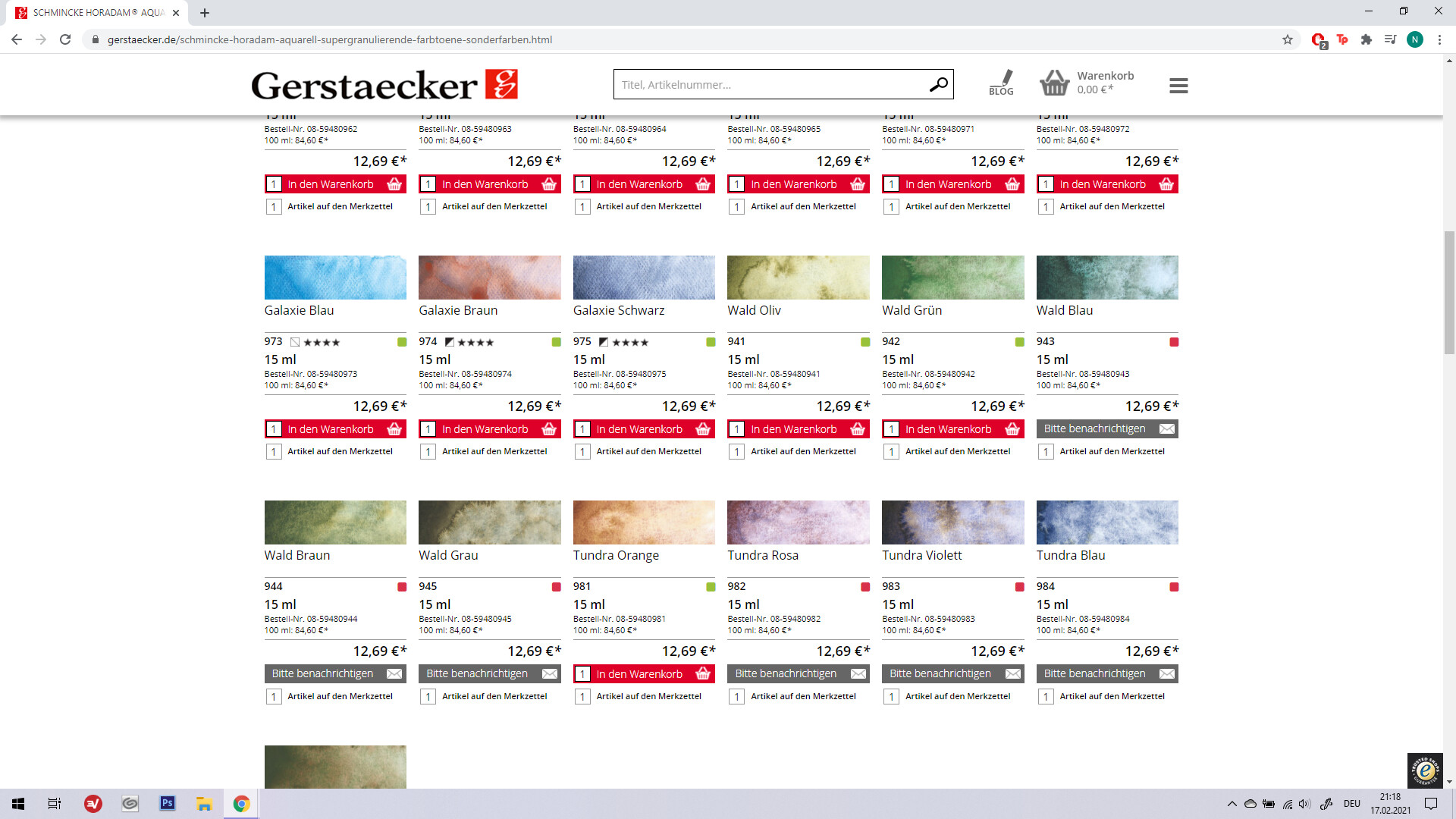Click Merkzettel link for Galaxie Schwarz
The width and height of the screenshot is (1456, 819).
pyautogui.click(x=648, y=451)
